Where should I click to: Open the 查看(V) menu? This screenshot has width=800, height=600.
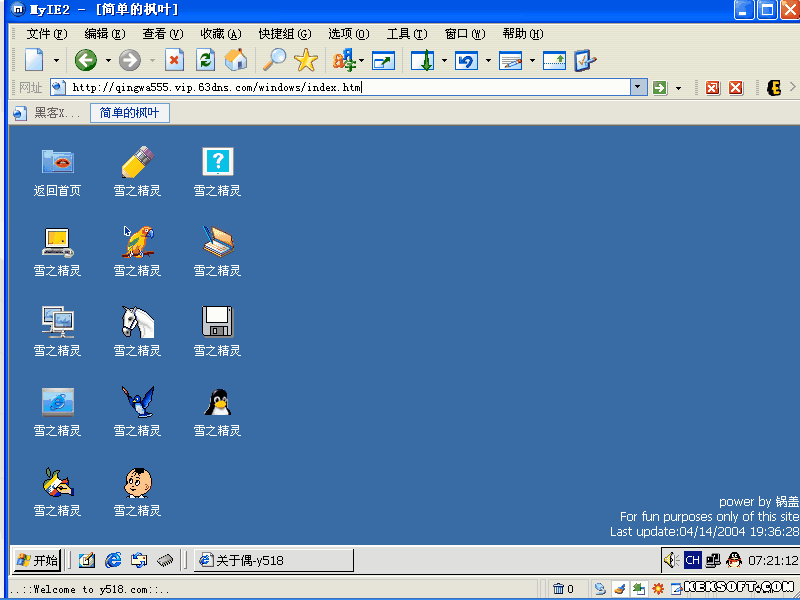[163, 34]
